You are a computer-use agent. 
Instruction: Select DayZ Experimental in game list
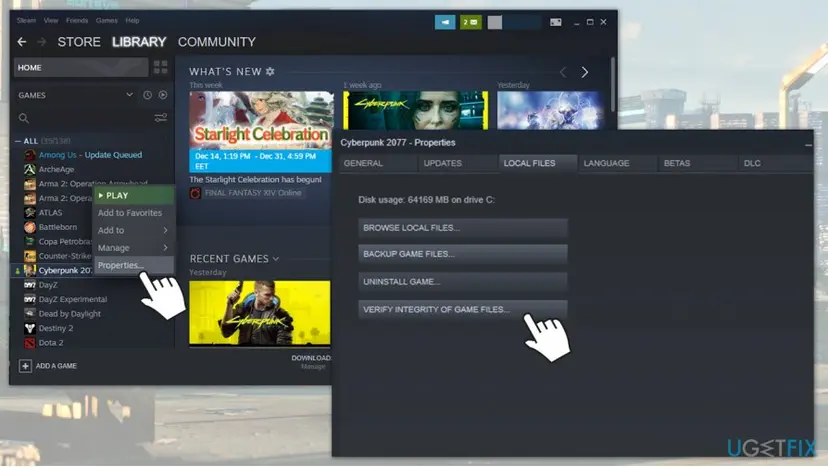(x=72, y=299)
